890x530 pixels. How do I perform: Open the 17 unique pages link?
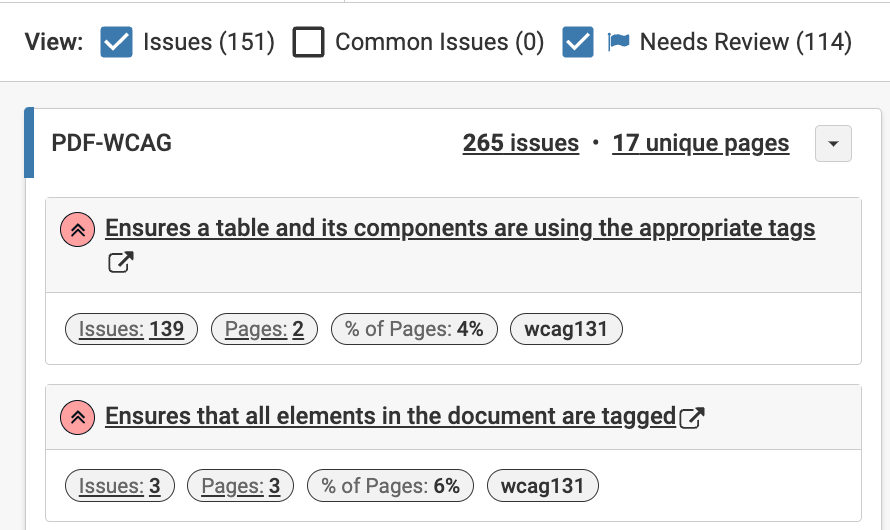coord(701,144)
